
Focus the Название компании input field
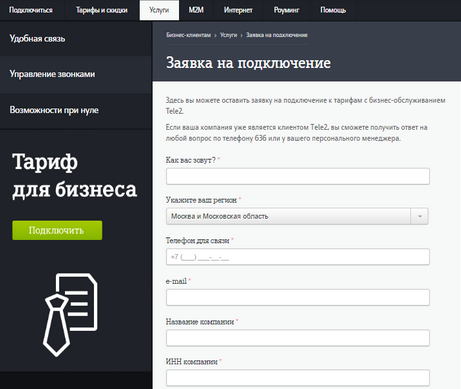[x=298, y=338]
